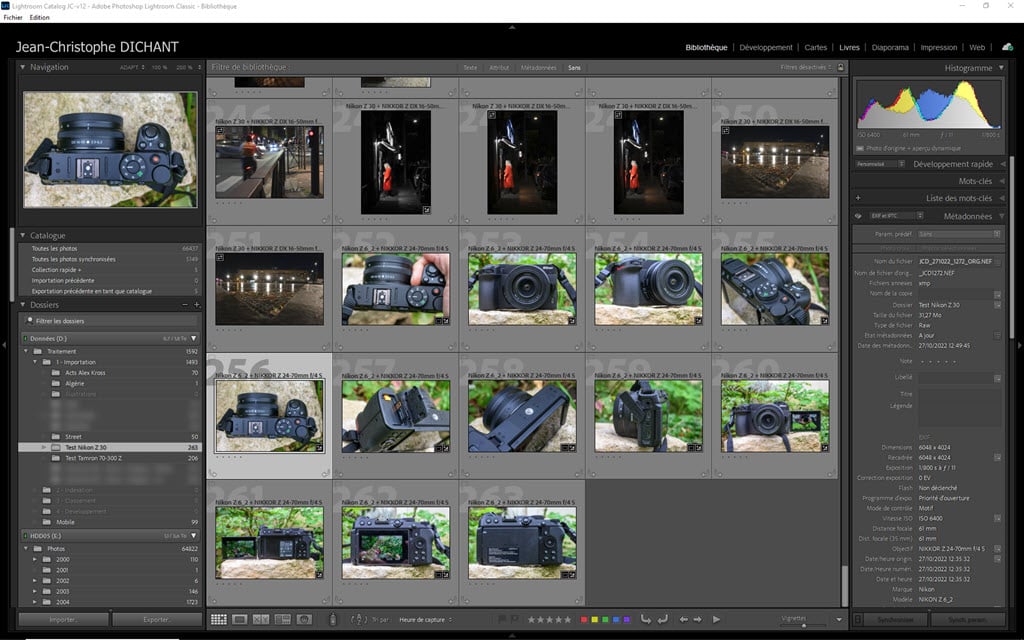Viewport: 1024px width, 640px height.
Task: Toggle the HDD05 (E:) volume status light
Action: [25, 536]
